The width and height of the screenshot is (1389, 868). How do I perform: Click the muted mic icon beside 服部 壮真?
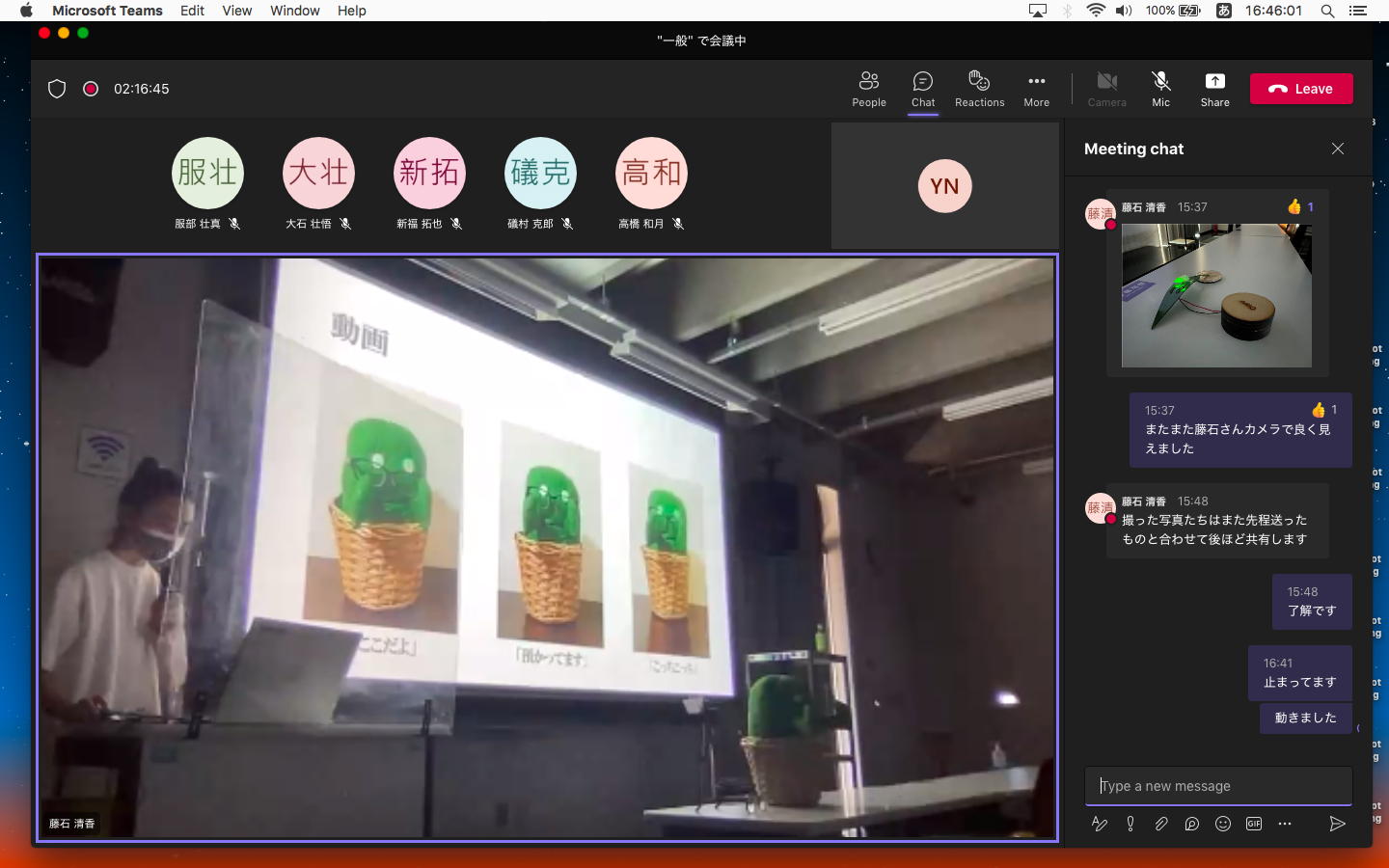pos(234,224)
